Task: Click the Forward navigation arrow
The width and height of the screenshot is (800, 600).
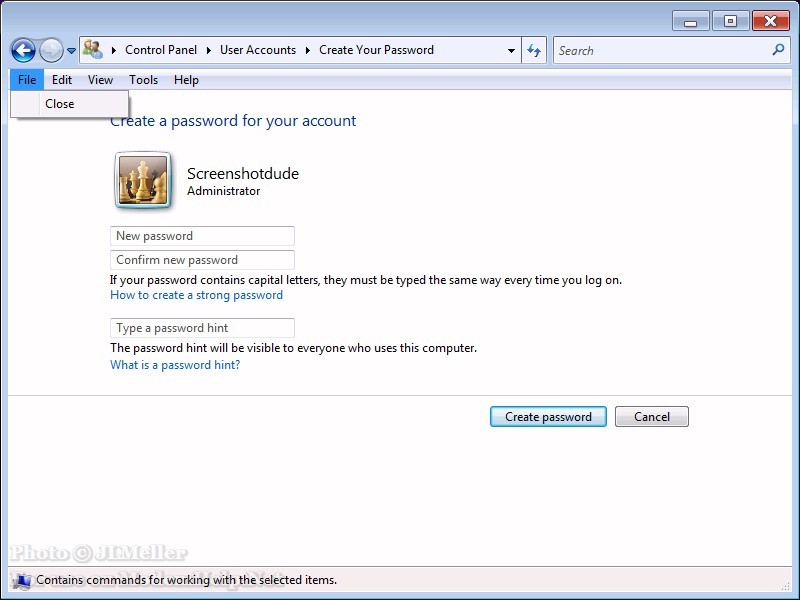Action: pyautogui.click(x=51, y=51)
